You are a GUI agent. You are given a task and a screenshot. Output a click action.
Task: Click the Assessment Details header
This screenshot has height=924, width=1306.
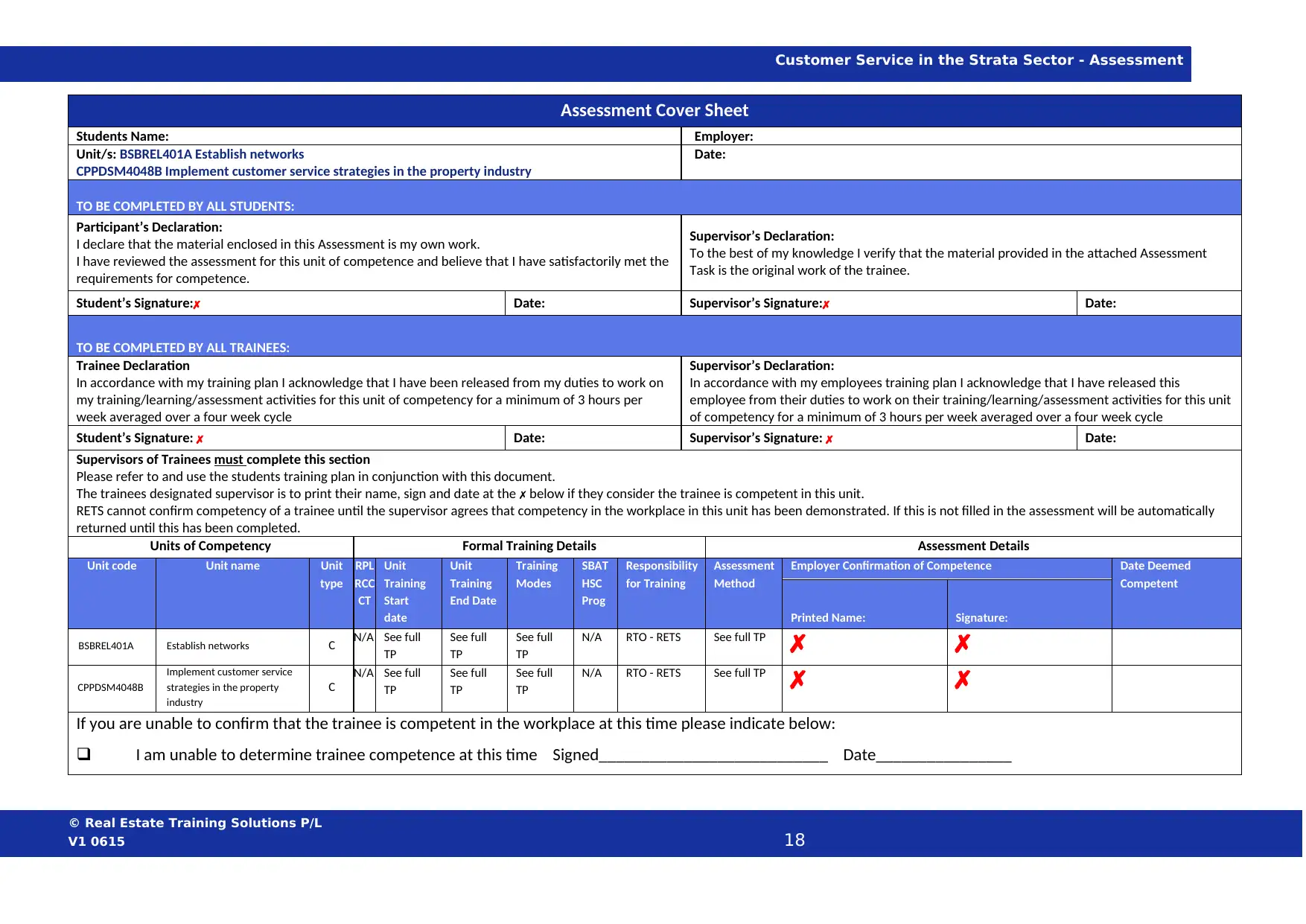coord(972,546)
